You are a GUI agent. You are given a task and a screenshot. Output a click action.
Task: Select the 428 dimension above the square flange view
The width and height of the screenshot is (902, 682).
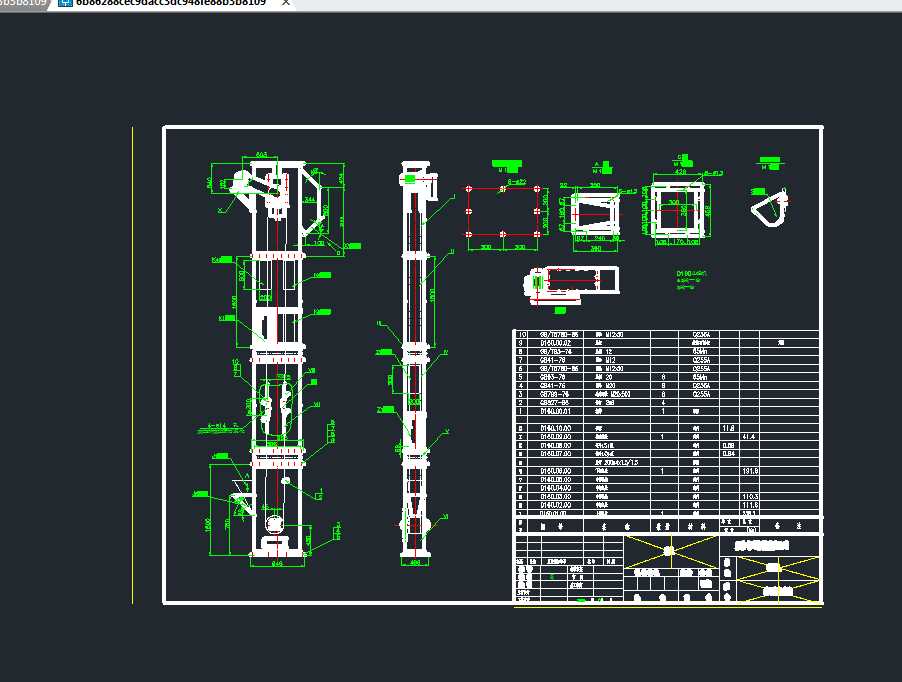point(680,171)
